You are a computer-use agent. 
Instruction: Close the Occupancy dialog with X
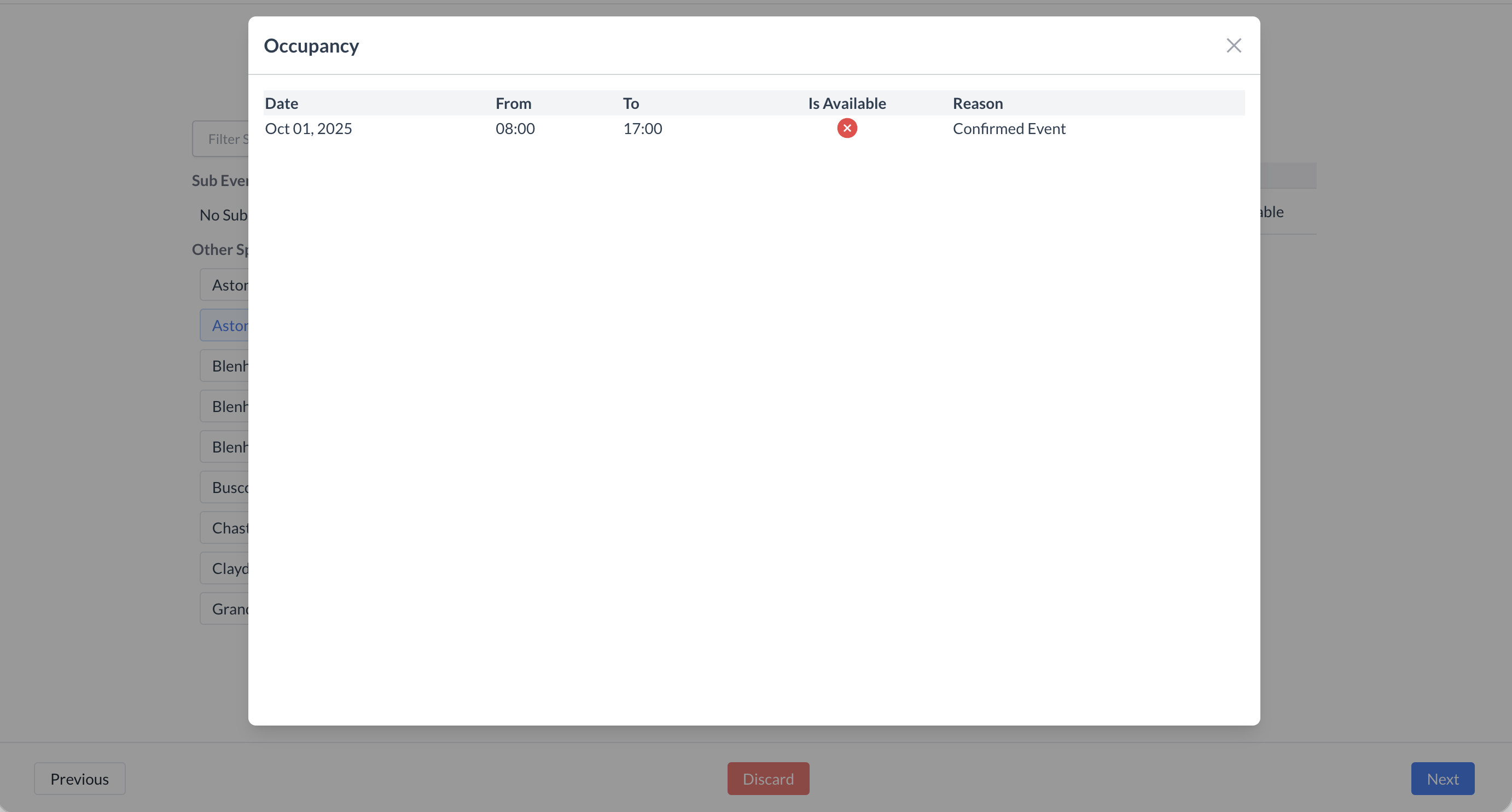1233,46
